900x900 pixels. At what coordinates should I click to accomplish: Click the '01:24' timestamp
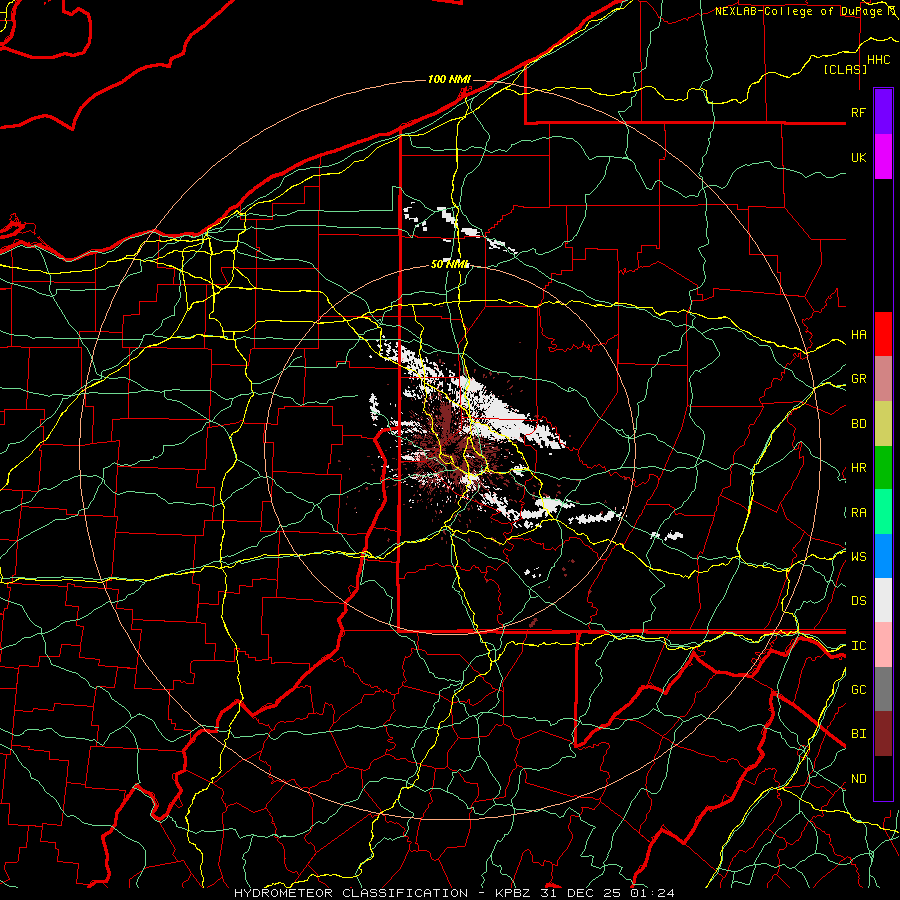click(x=652, y=893)
